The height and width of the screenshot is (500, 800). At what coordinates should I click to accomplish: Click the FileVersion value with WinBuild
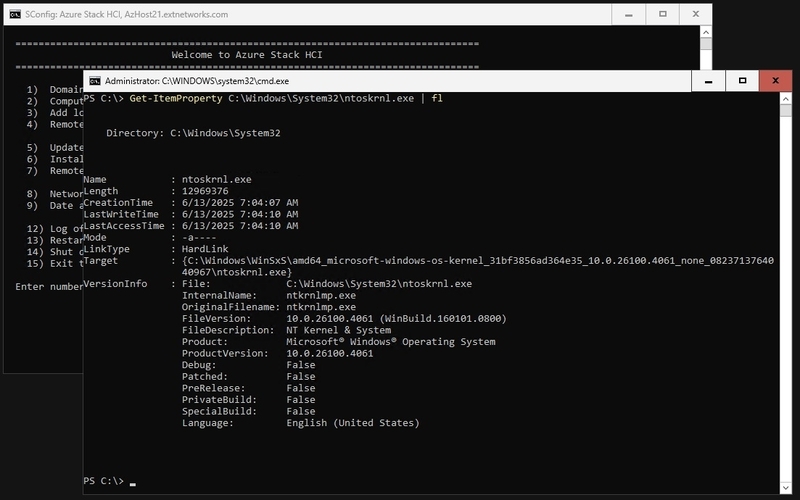coord(396,319)
